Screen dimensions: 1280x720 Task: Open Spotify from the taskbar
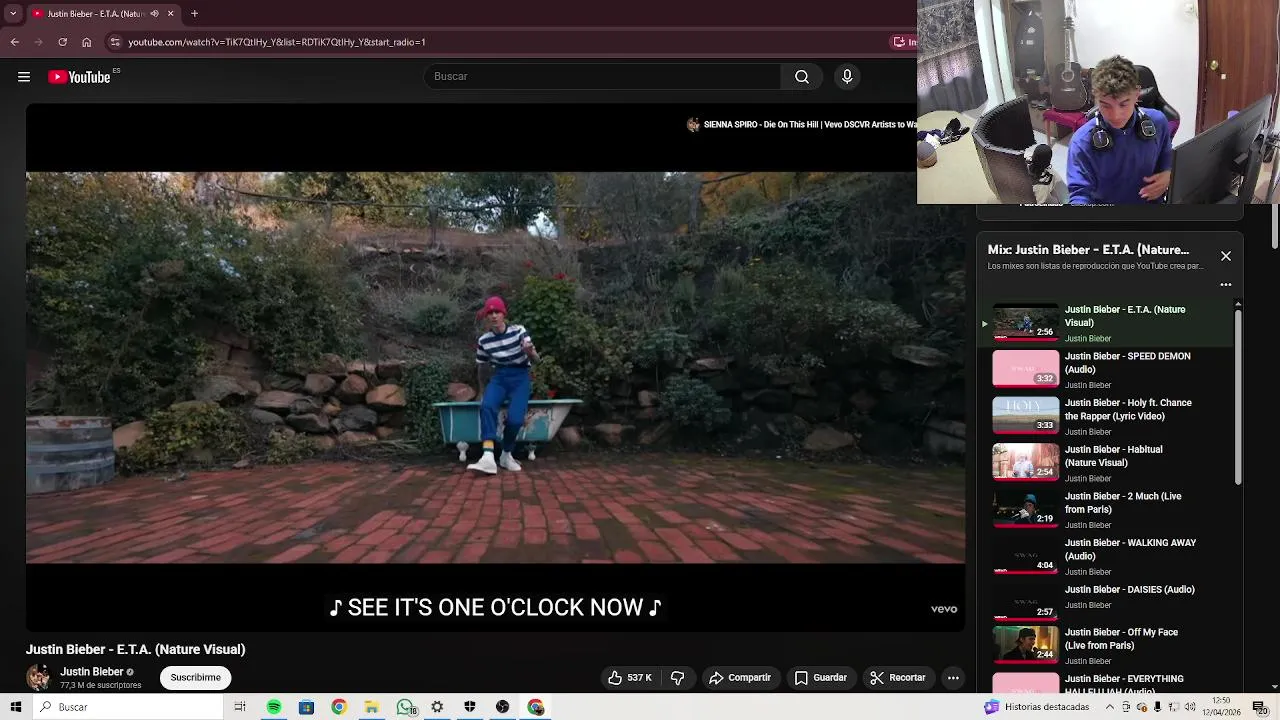[273, 707]
